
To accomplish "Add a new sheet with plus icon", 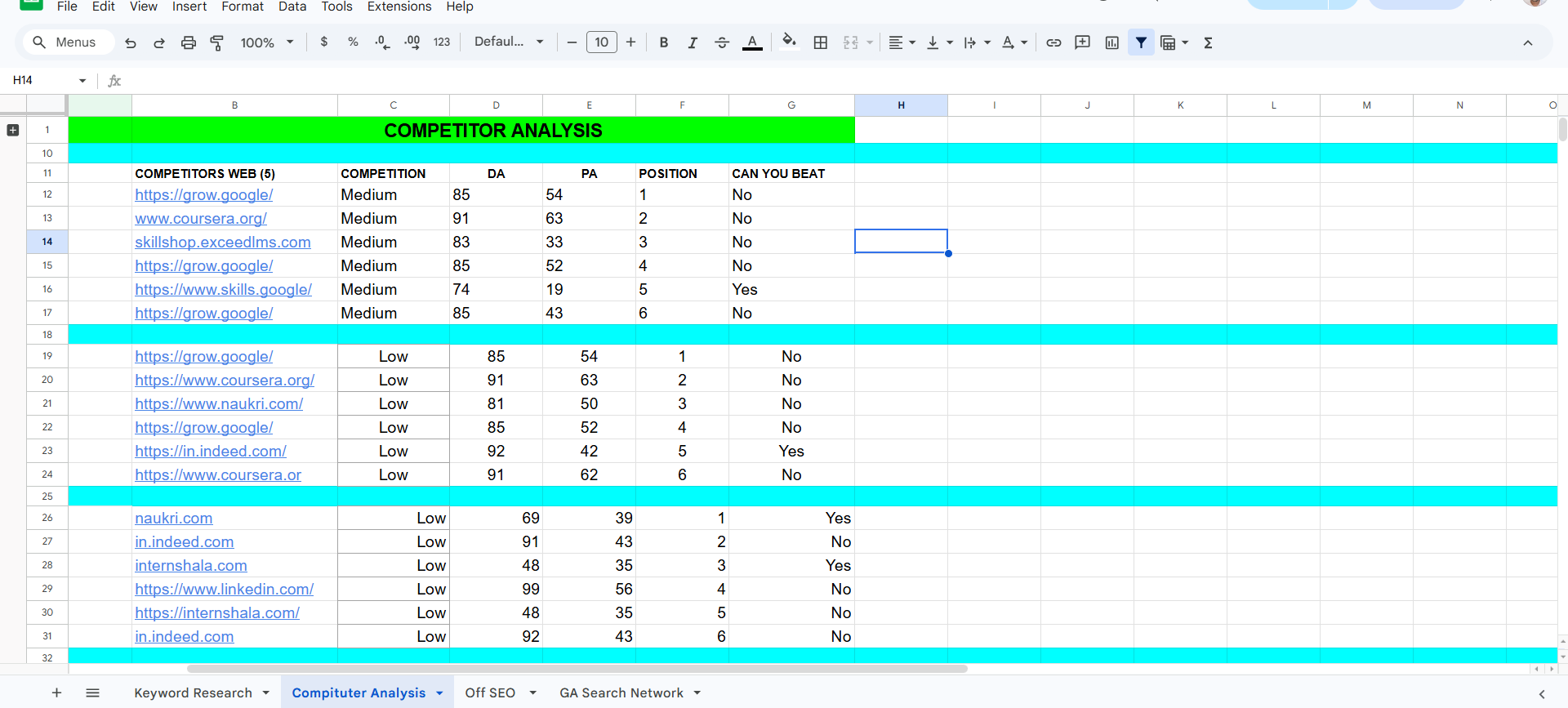I will coord(56,692).
